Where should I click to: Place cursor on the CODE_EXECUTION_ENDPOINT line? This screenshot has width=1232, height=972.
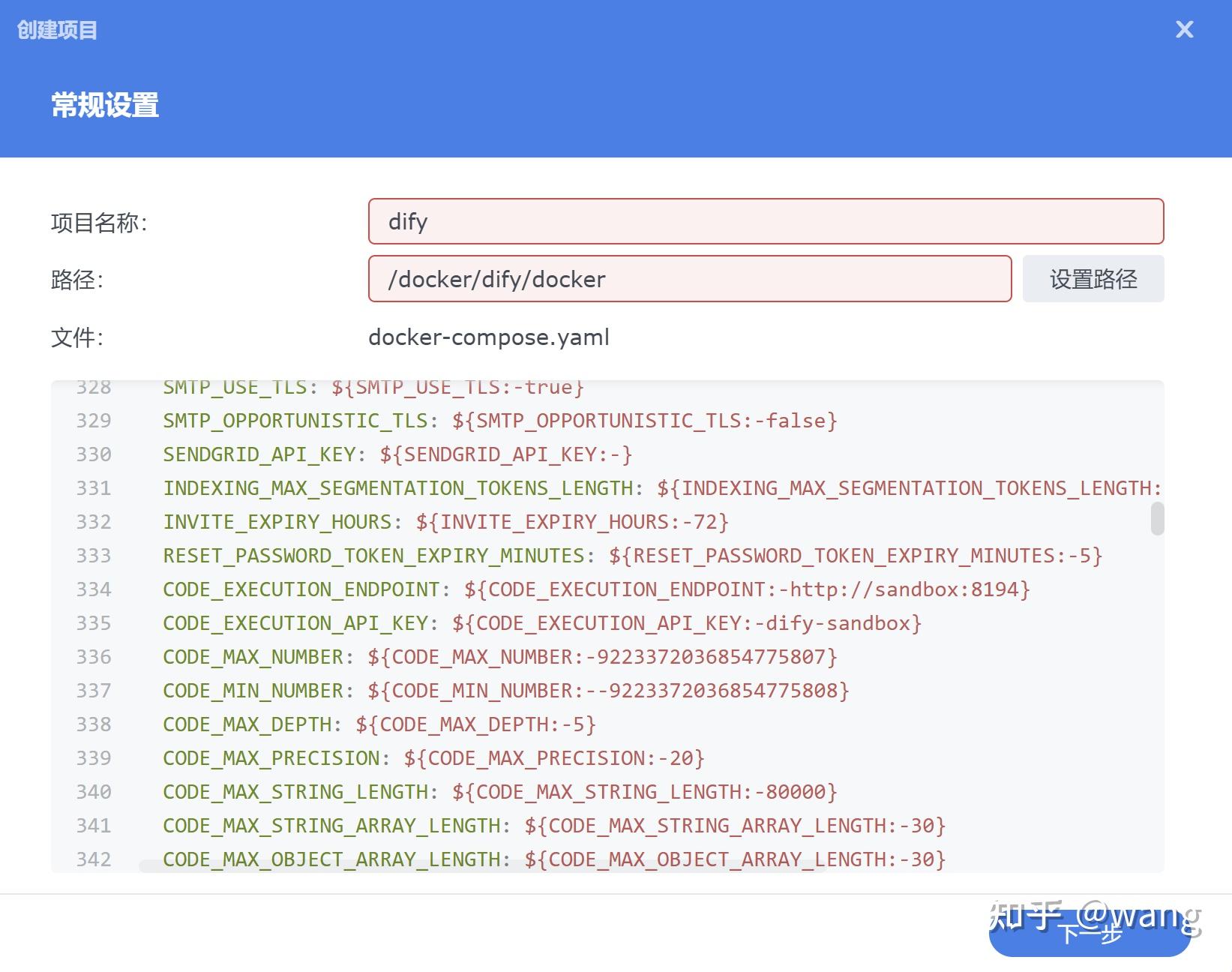[x=596, y=589]
